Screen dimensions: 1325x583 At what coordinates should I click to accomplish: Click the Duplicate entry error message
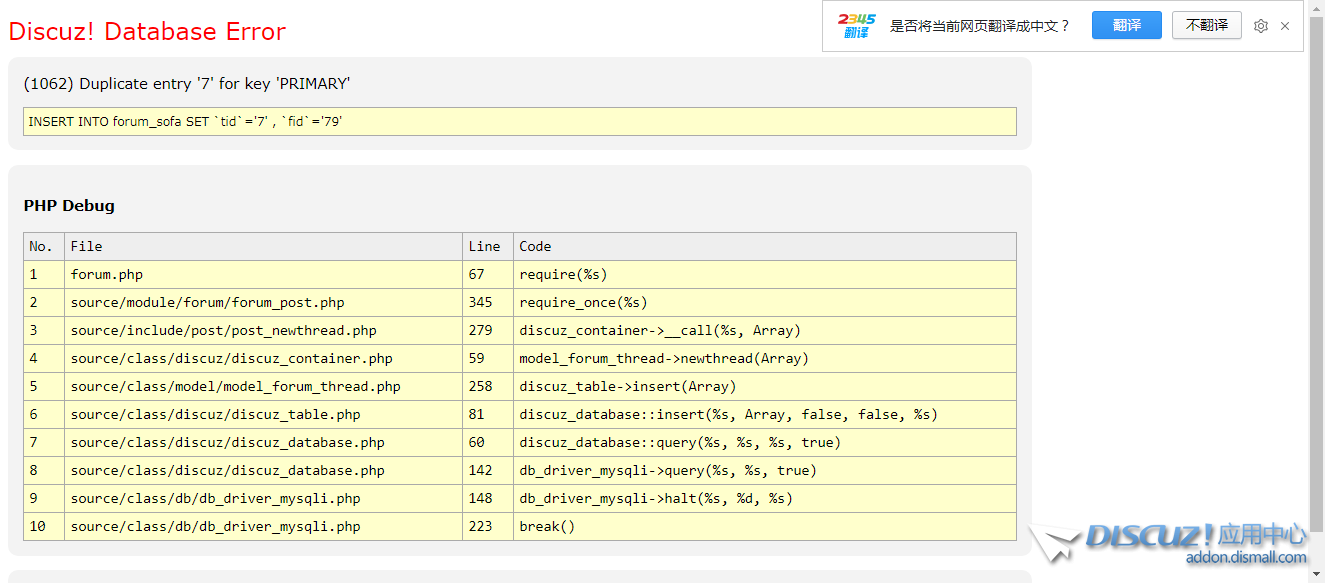click(187, 84)
